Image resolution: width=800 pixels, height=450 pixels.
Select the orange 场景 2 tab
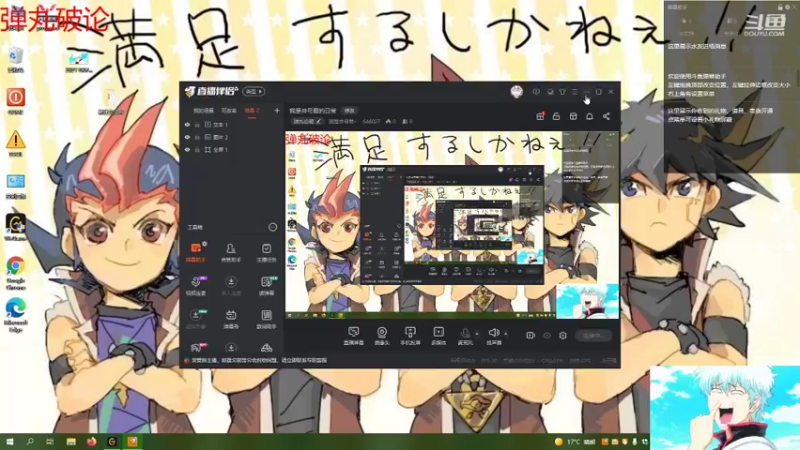pos(252,111)
